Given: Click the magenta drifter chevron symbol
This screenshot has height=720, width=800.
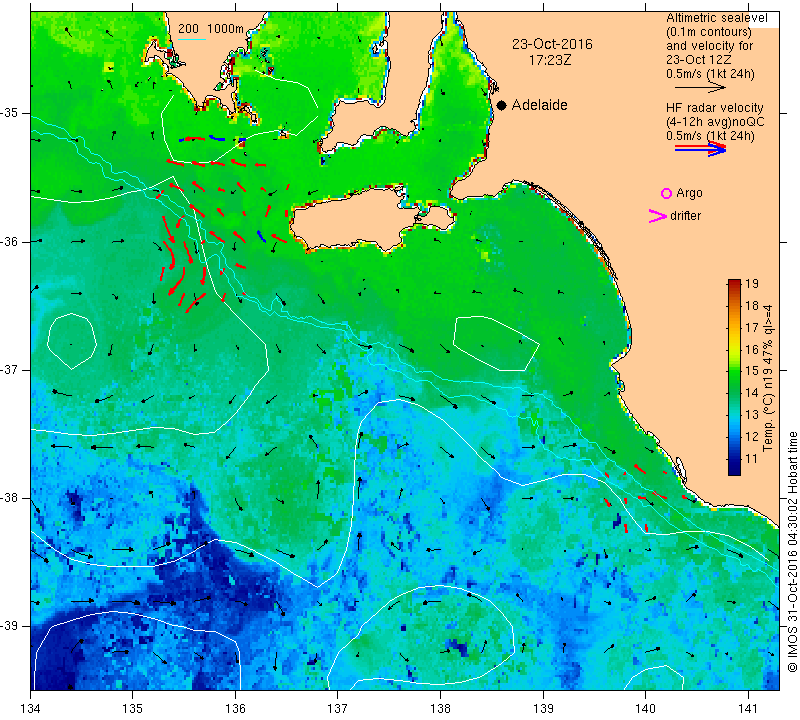Looking at the screenshot, I should click(658, 216).
